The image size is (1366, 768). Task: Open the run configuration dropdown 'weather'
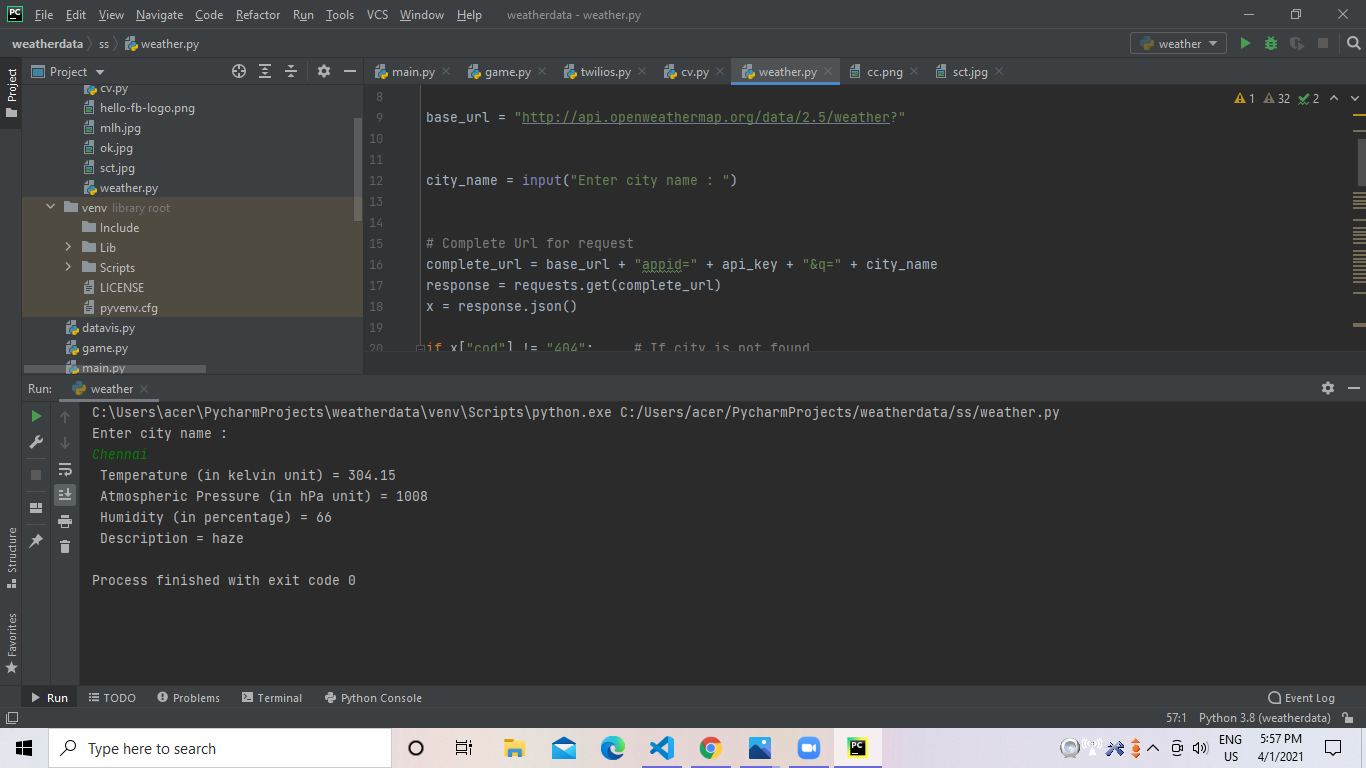pyautogui.click(x=1178, y=44)
